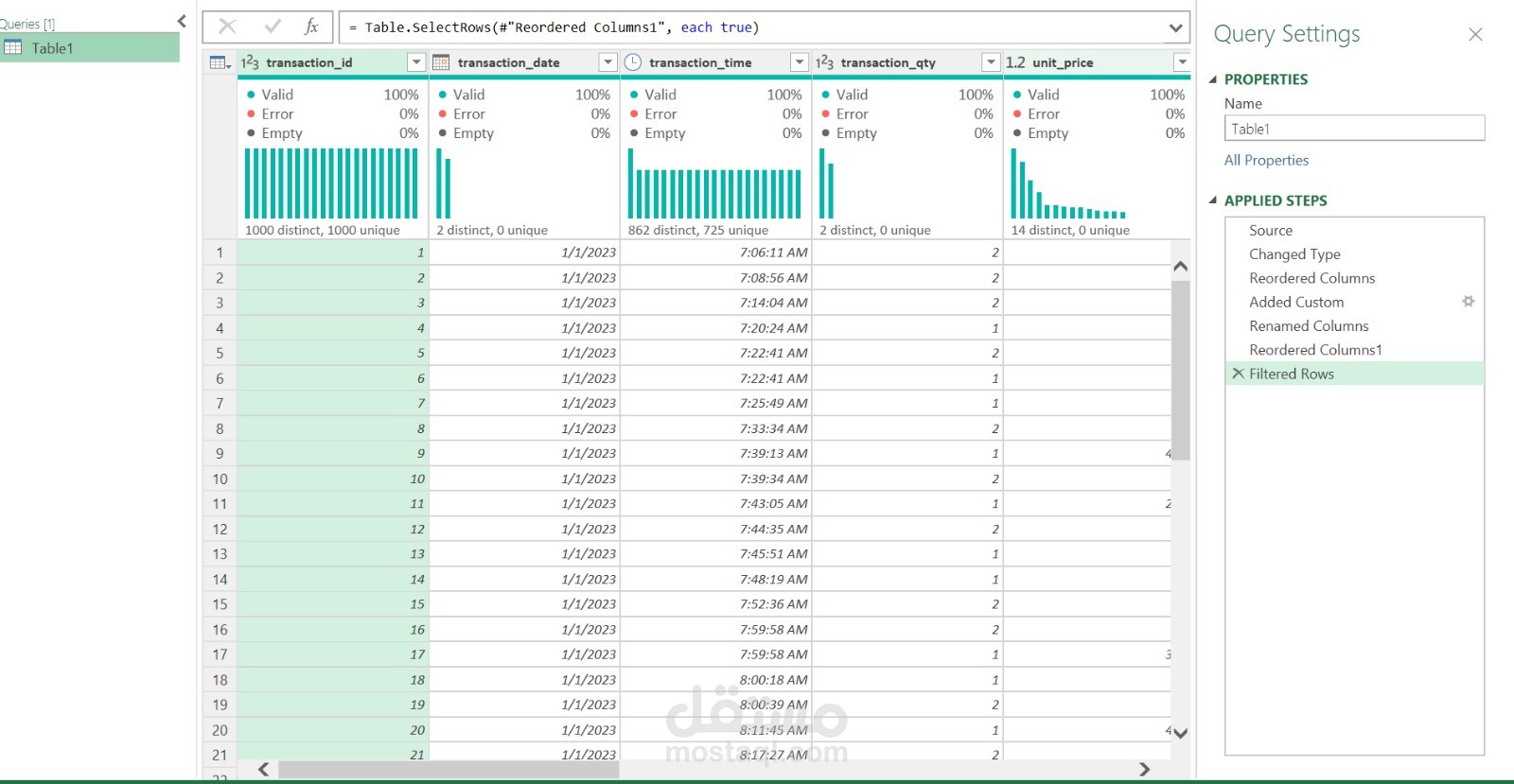Screen dimensions: 1514x784
Task: Open the All Properties link
Action: pos(1266,161)
